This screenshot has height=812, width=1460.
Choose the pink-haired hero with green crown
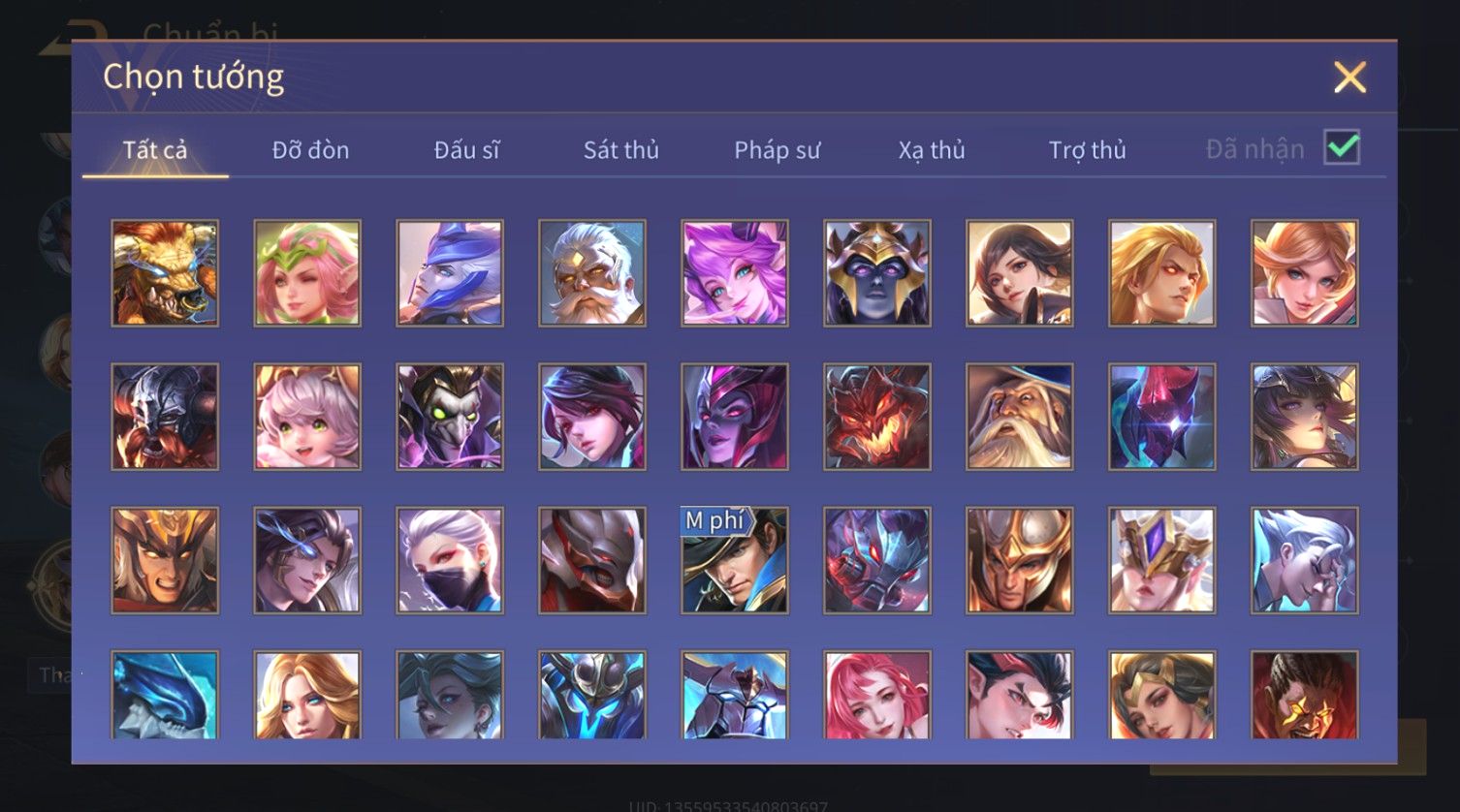pos(307,272)
